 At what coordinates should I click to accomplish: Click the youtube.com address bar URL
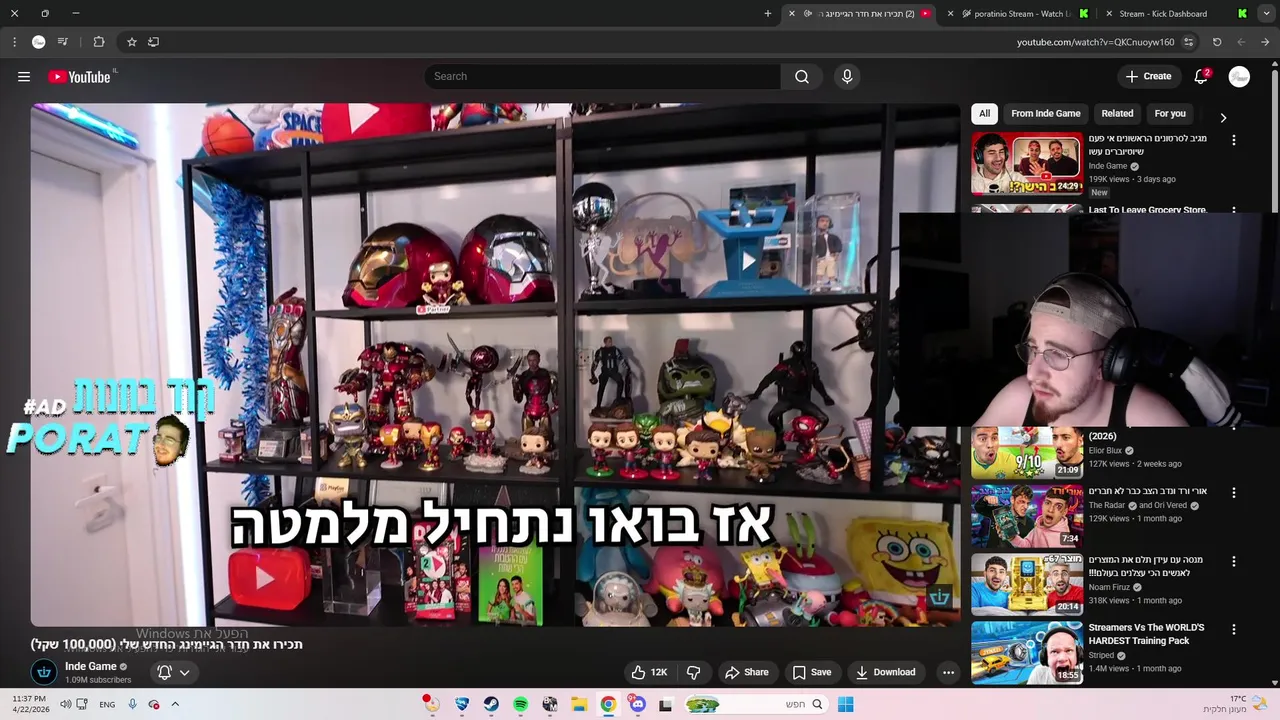click(1095, 42)
